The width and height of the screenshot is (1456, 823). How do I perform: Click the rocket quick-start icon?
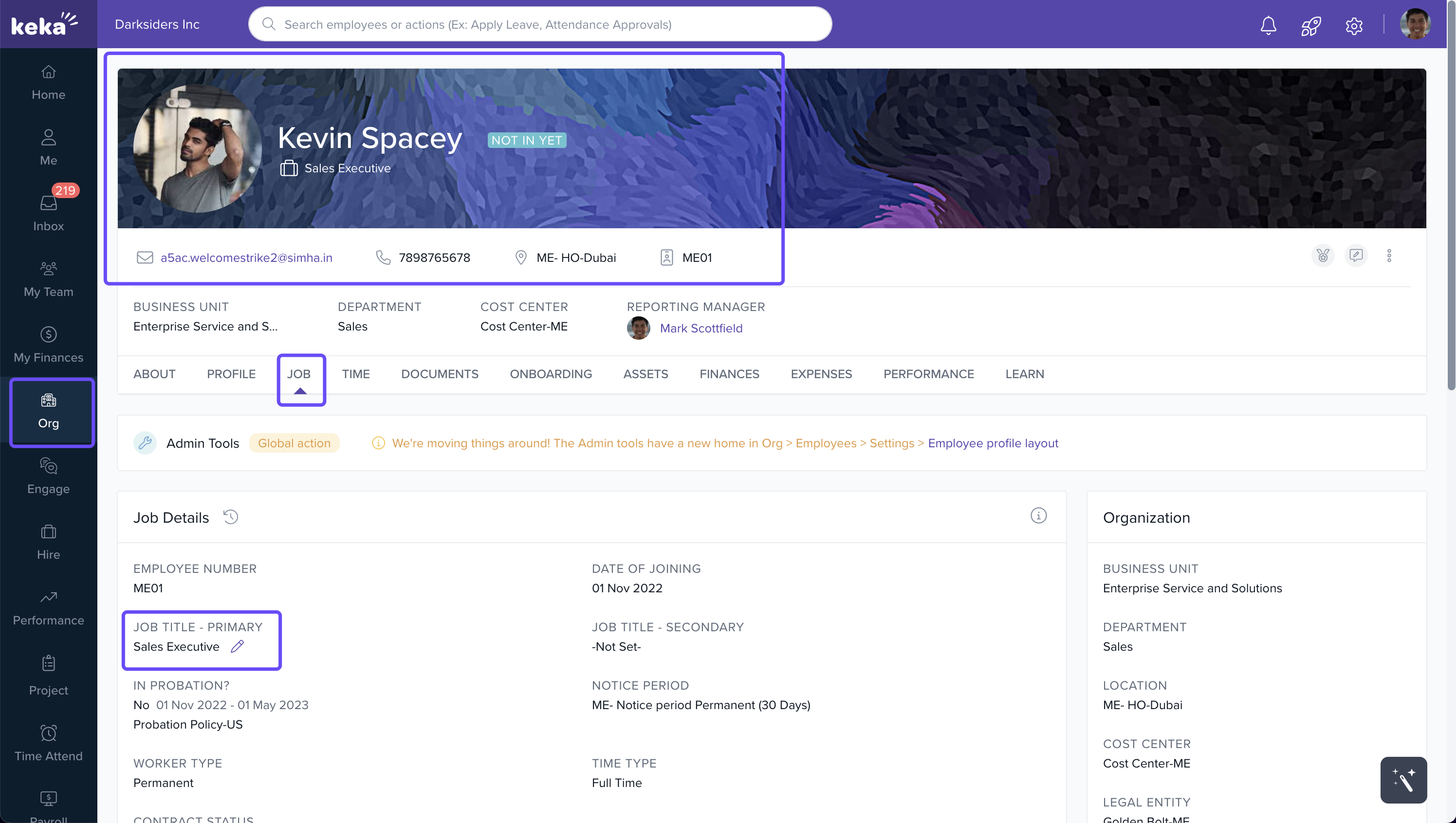[x=1311, y=25]
